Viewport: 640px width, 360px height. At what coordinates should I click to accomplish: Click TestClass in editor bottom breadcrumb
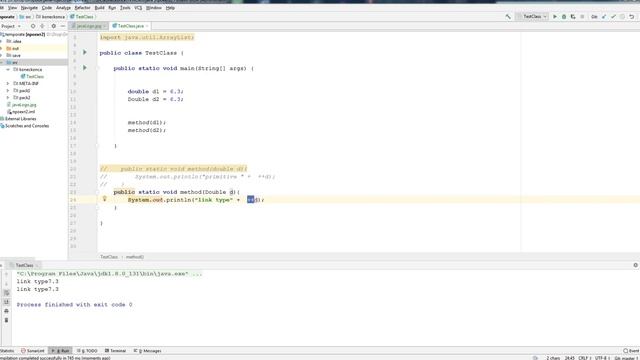109,257
